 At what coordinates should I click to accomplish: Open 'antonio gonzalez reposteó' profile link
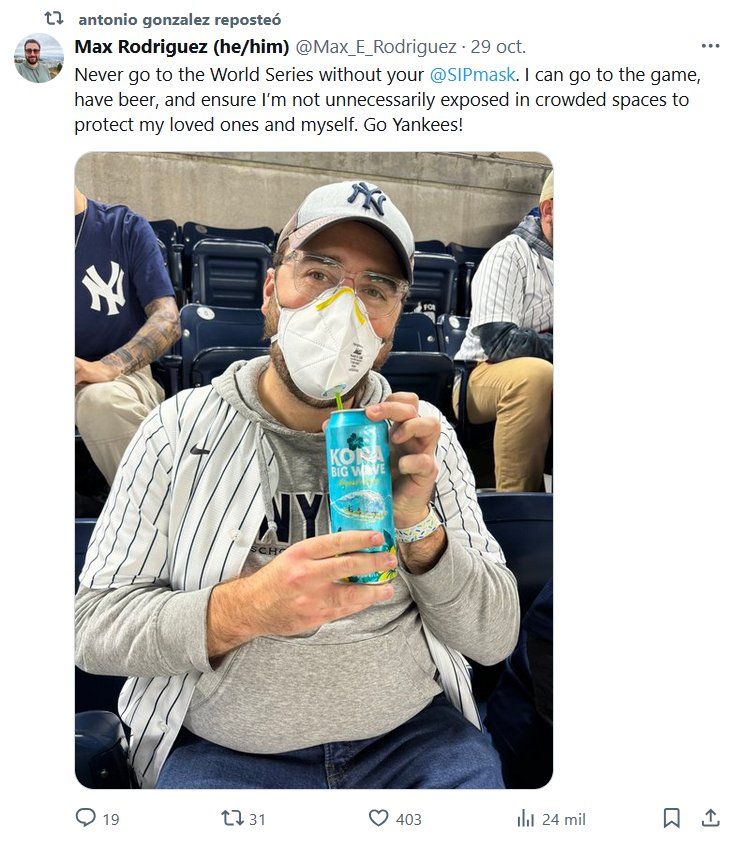179,20
